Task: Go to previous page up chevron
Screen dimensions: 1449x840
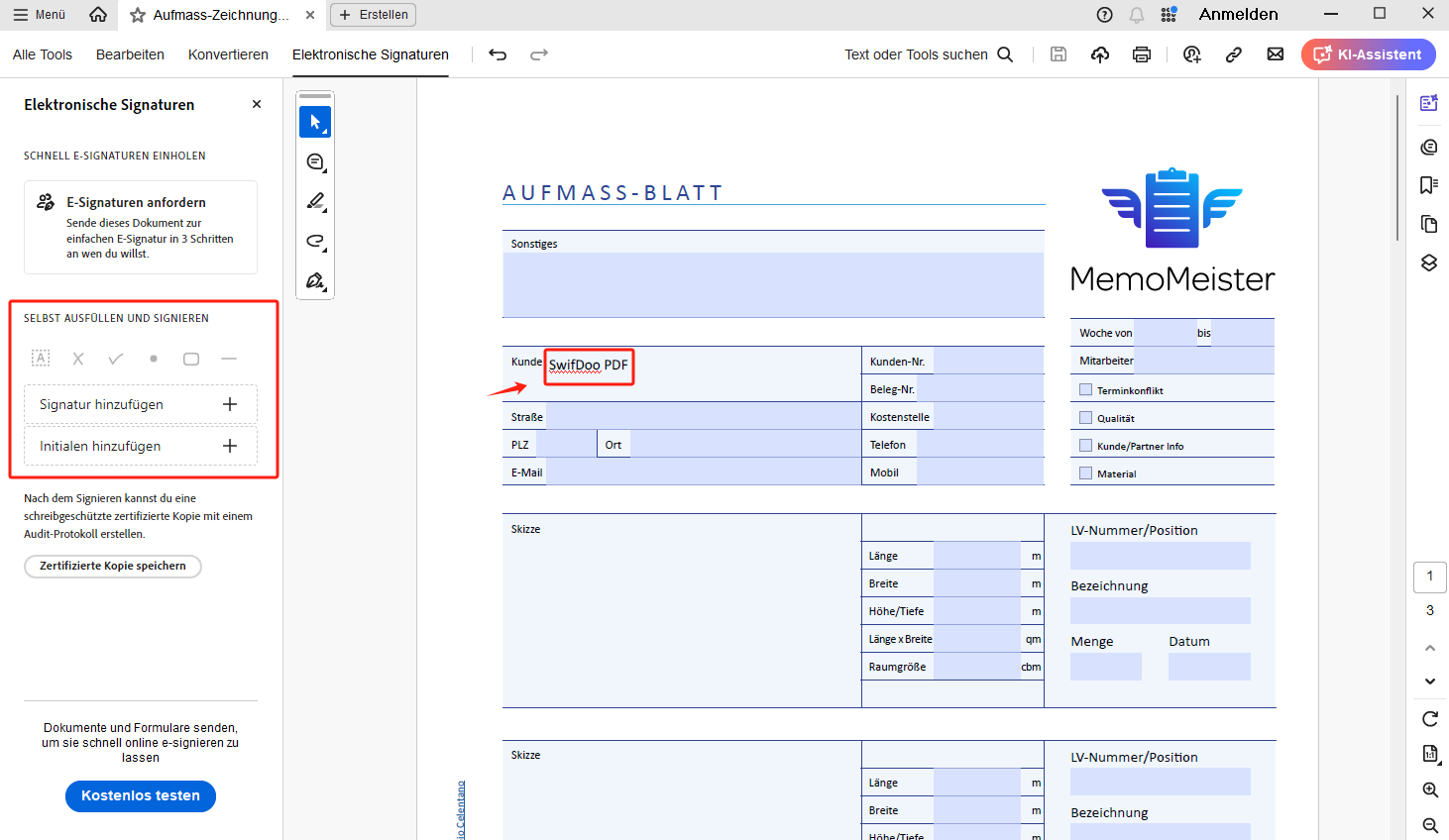Action: coord(1429,648)
